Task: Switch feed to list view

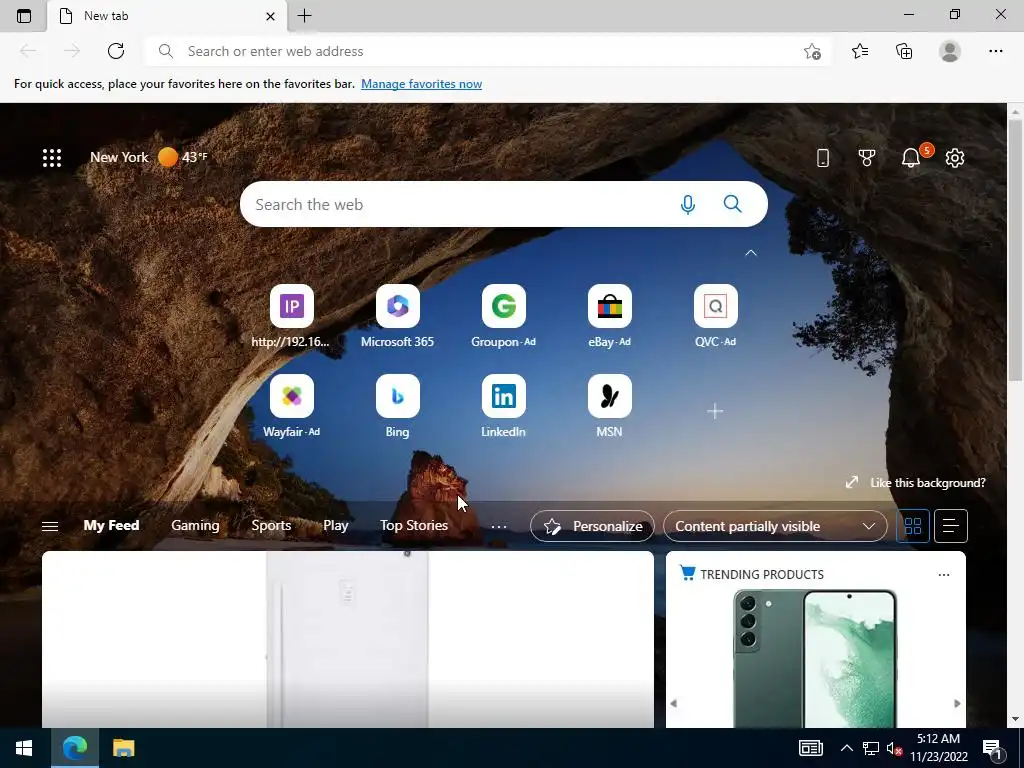Action: (951, 526)
